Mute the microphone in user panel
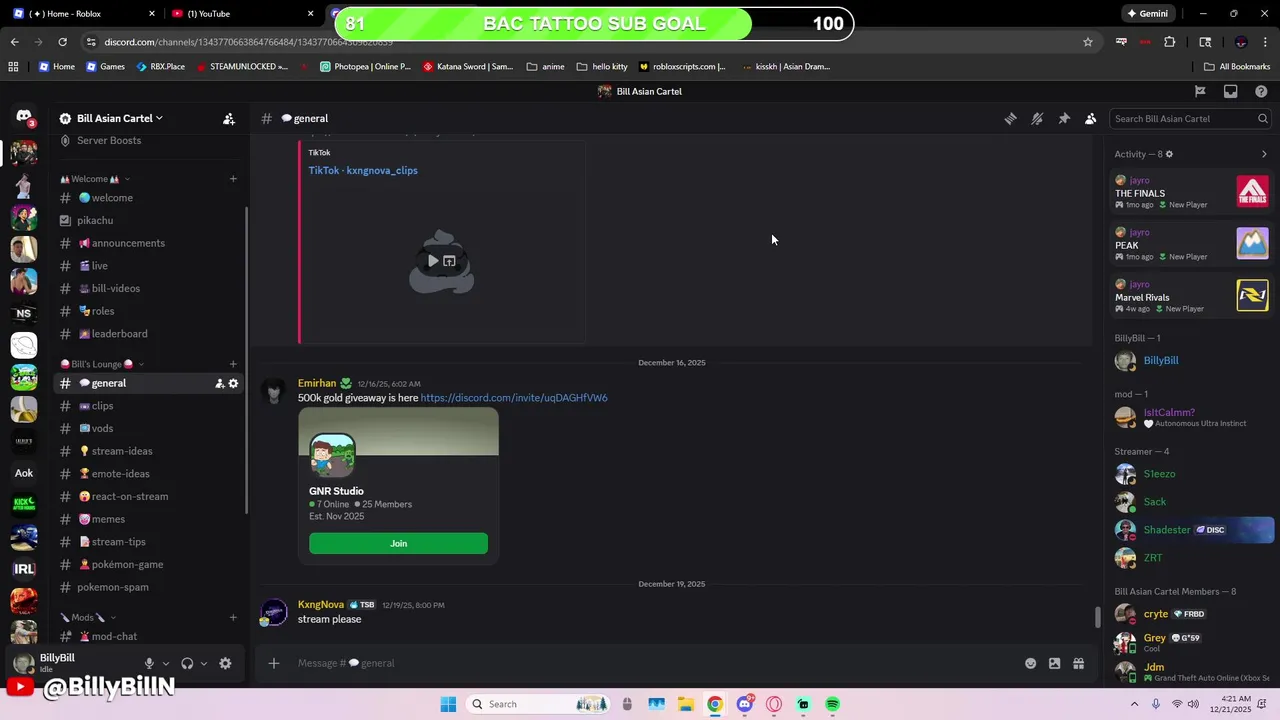 [x=149, y=663]
